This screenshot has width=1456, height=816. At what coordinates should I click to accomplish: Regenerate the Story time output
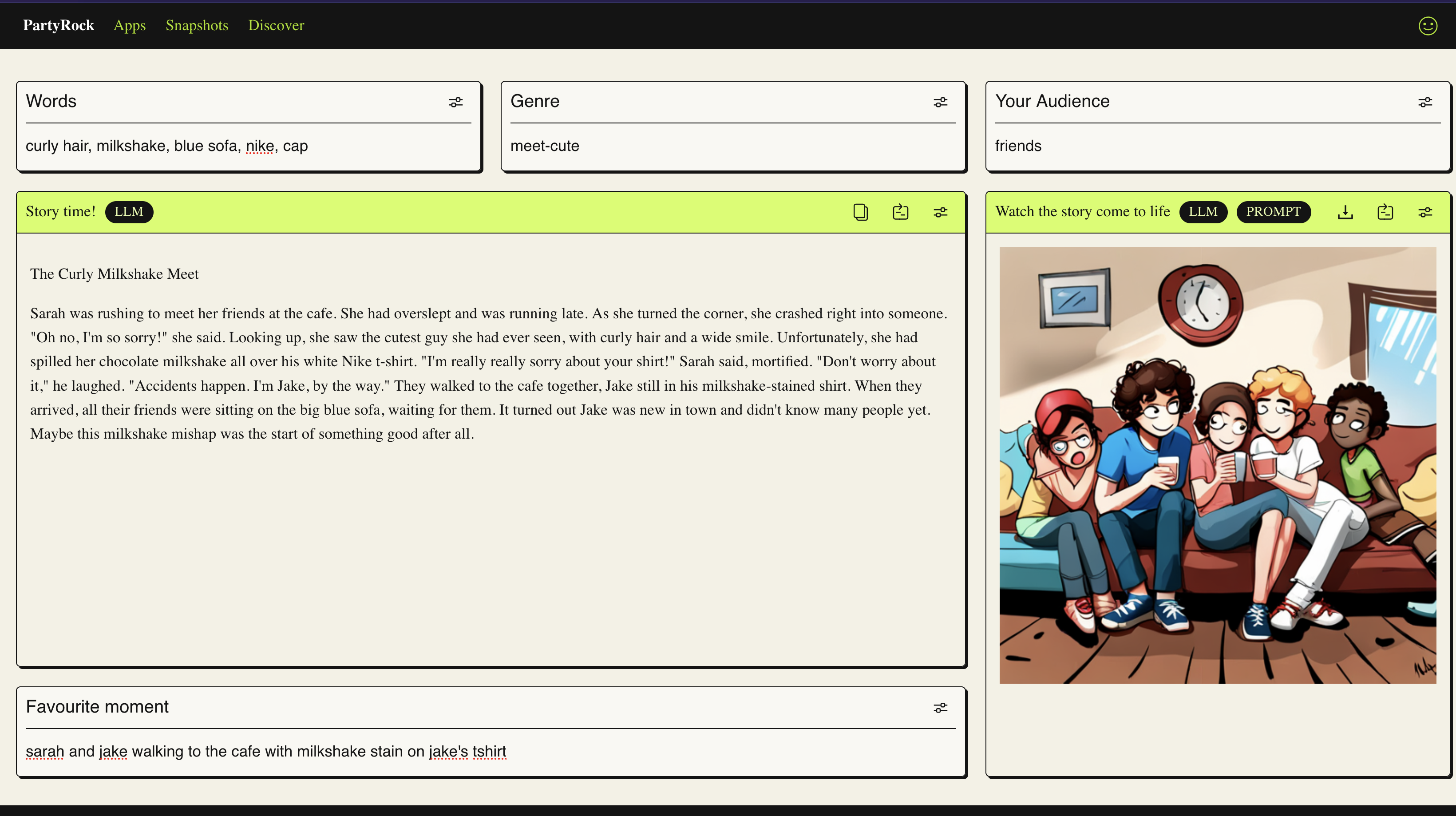900,212
